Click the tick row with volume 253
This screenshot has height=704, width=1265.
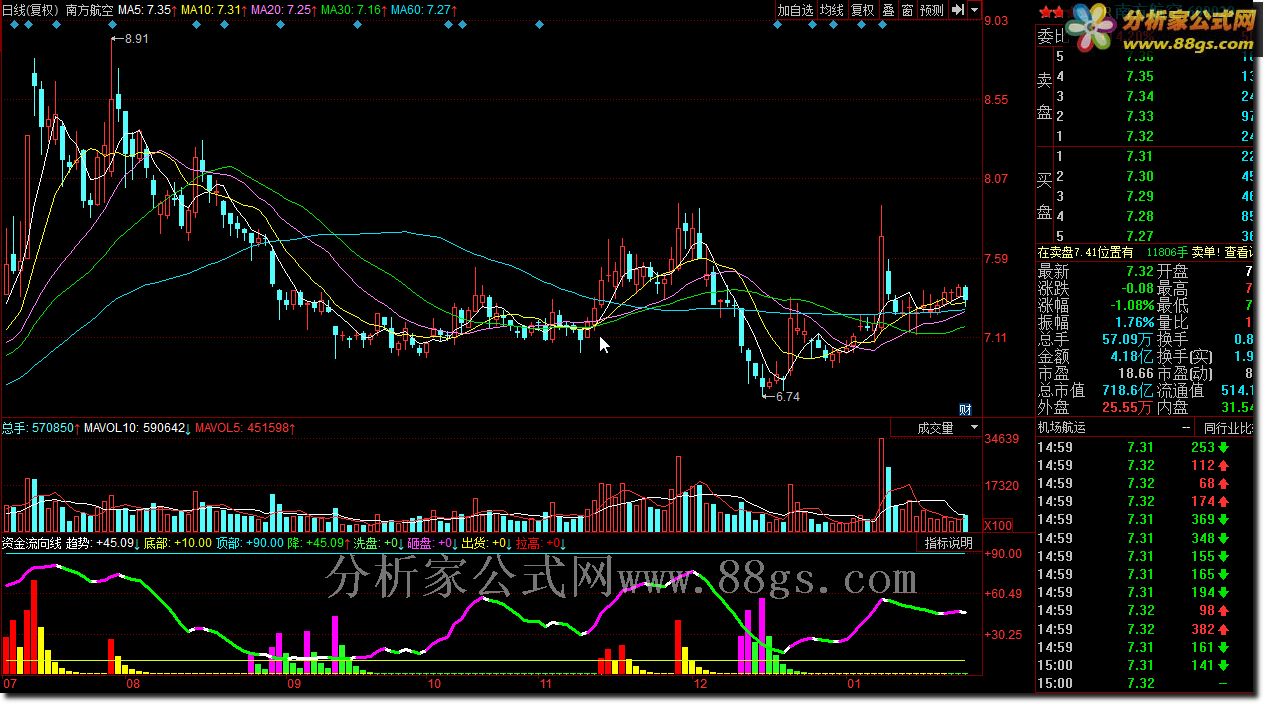point(1144,447)
